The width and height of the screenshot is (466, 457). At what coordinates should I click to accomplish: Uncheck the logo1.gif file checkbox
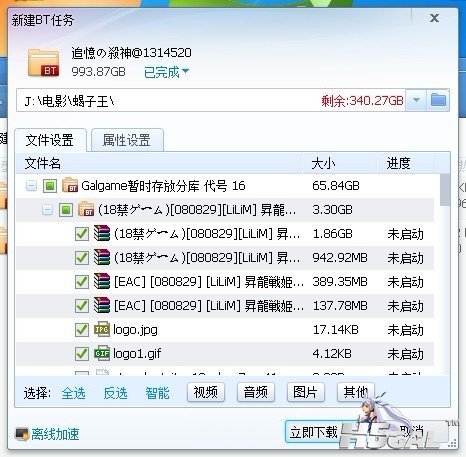[82, 354]
